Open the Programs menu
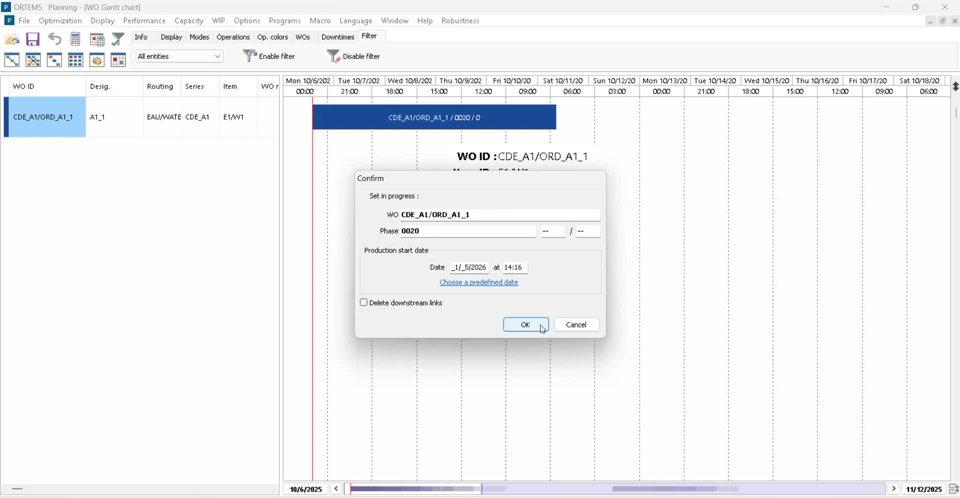Image resolution: width=960 pixels, height=498 pixels. tap(285, 21)
